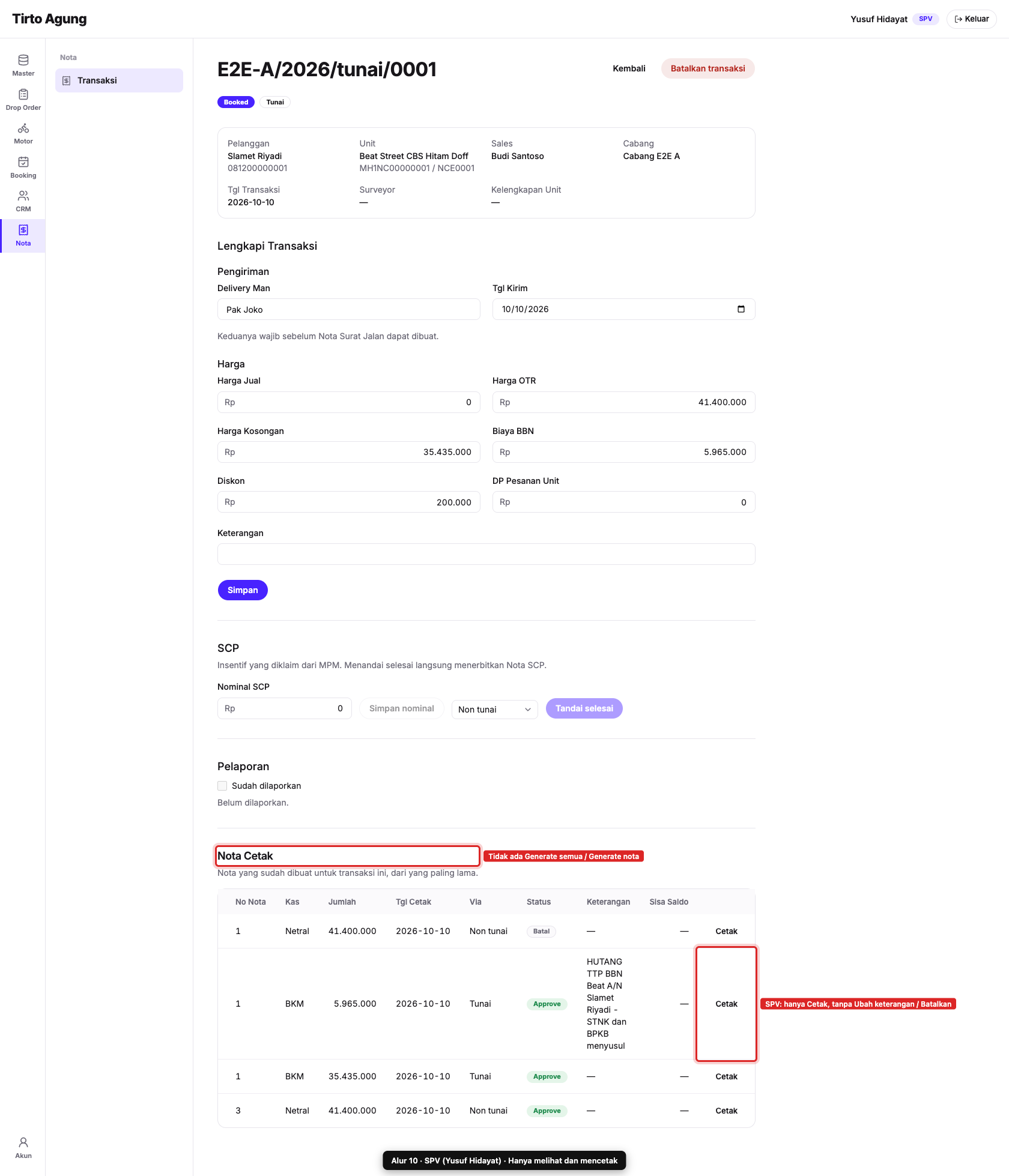Viewport: 1009px width, 1176px height.
Task: Open the CRM section
Action: pos(23,201)
